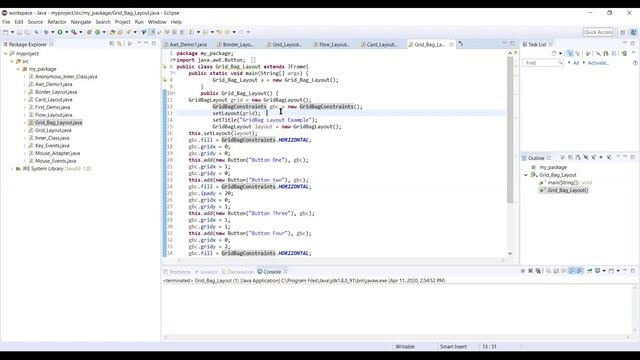Click the editor scroll down arrow
Viewport: 640px width, 360px height.
click(x=510, y=253)
